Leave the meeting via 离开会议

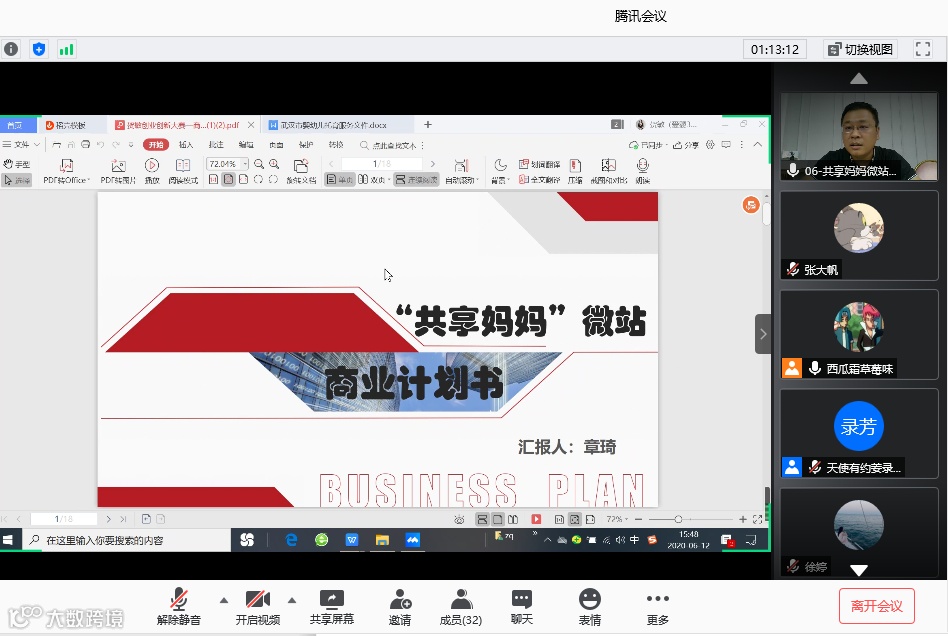click(x=877, y=606)
